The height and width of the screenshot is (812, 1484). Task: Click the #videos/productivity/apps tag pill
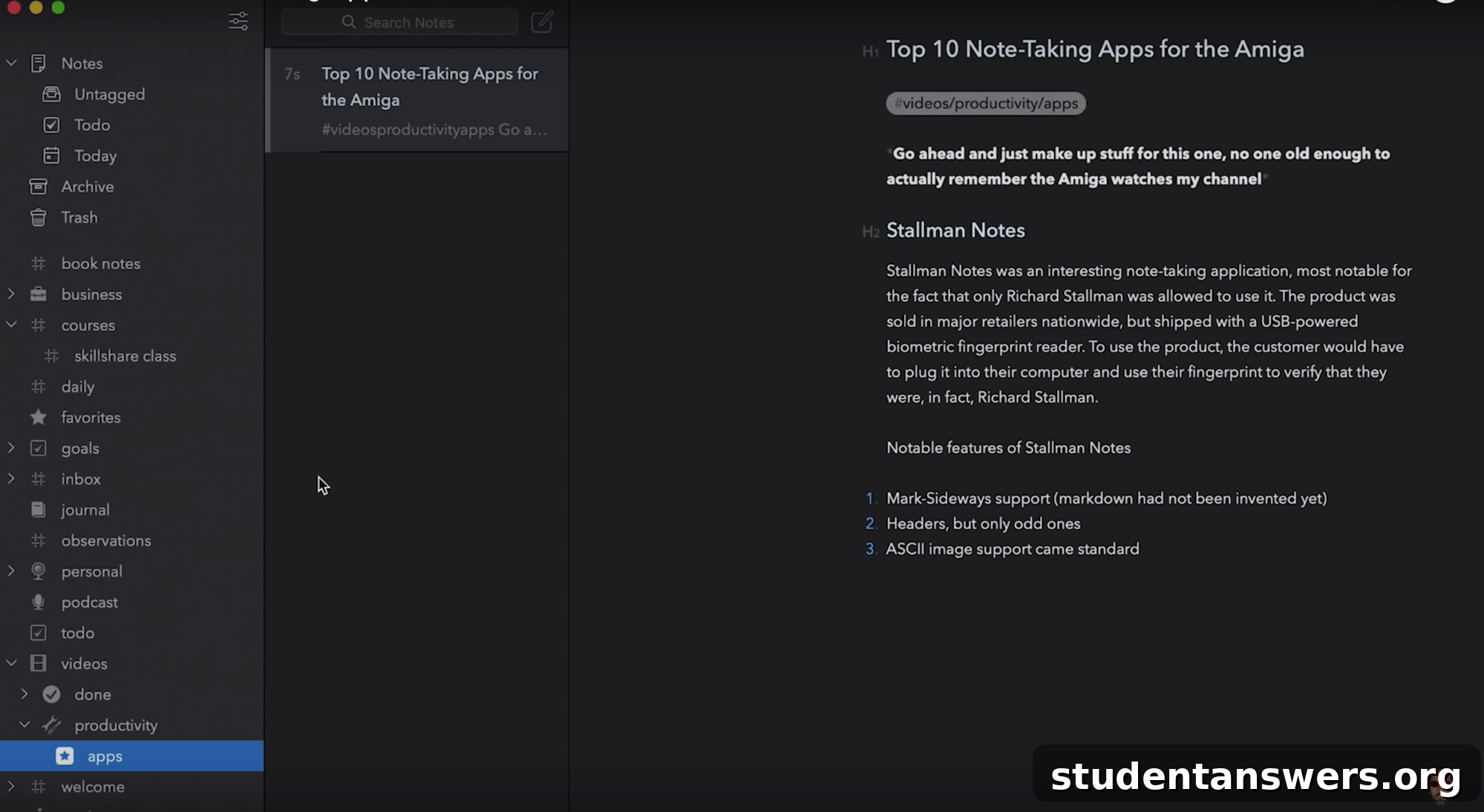(986, 103)
